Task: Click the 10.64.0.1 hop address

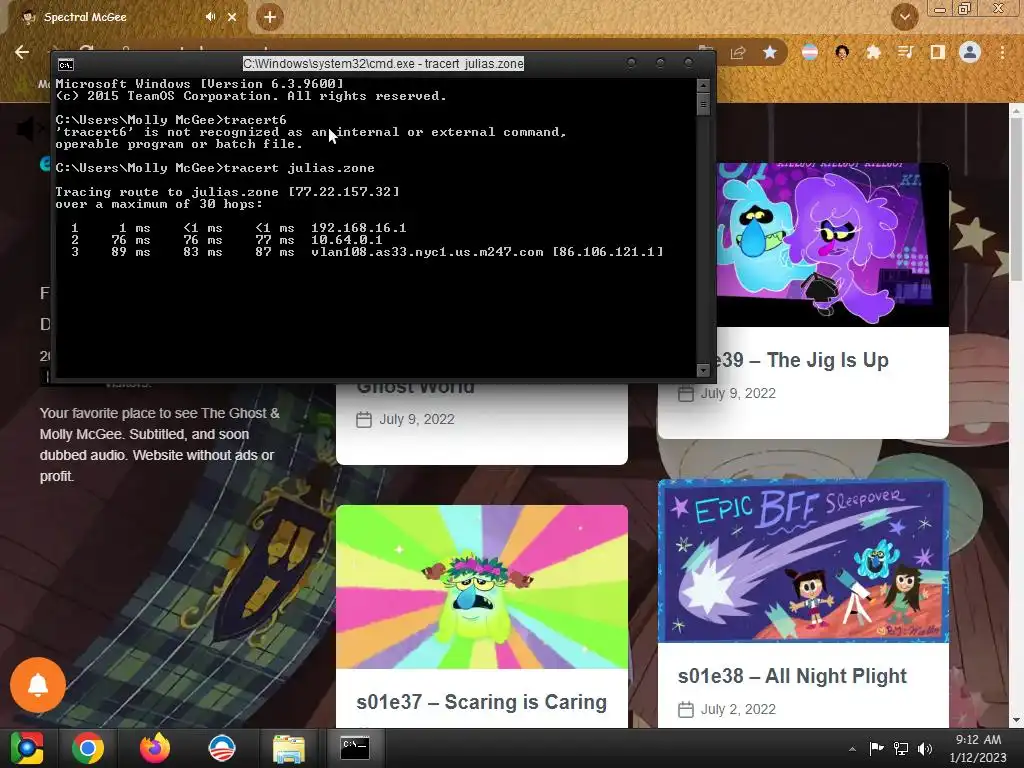Action: point(347,240)
